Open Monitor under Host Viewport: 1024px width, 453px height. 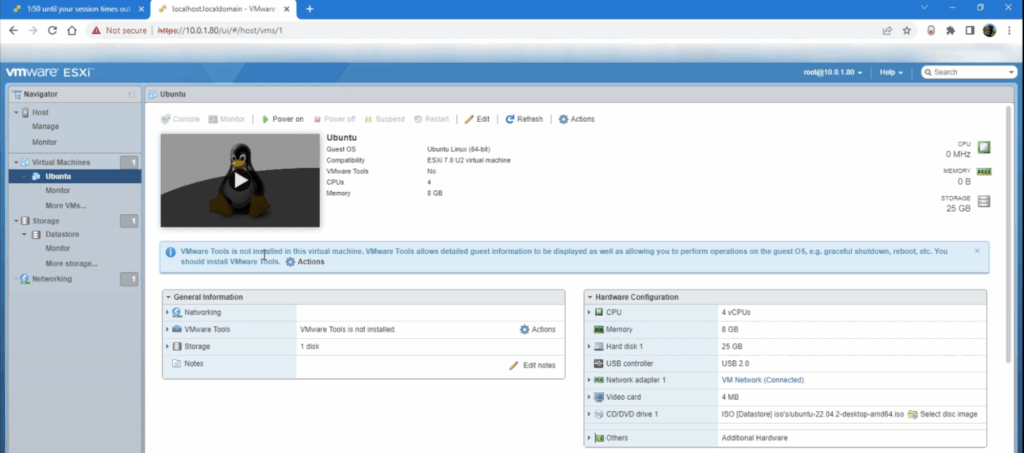(44, 142)
